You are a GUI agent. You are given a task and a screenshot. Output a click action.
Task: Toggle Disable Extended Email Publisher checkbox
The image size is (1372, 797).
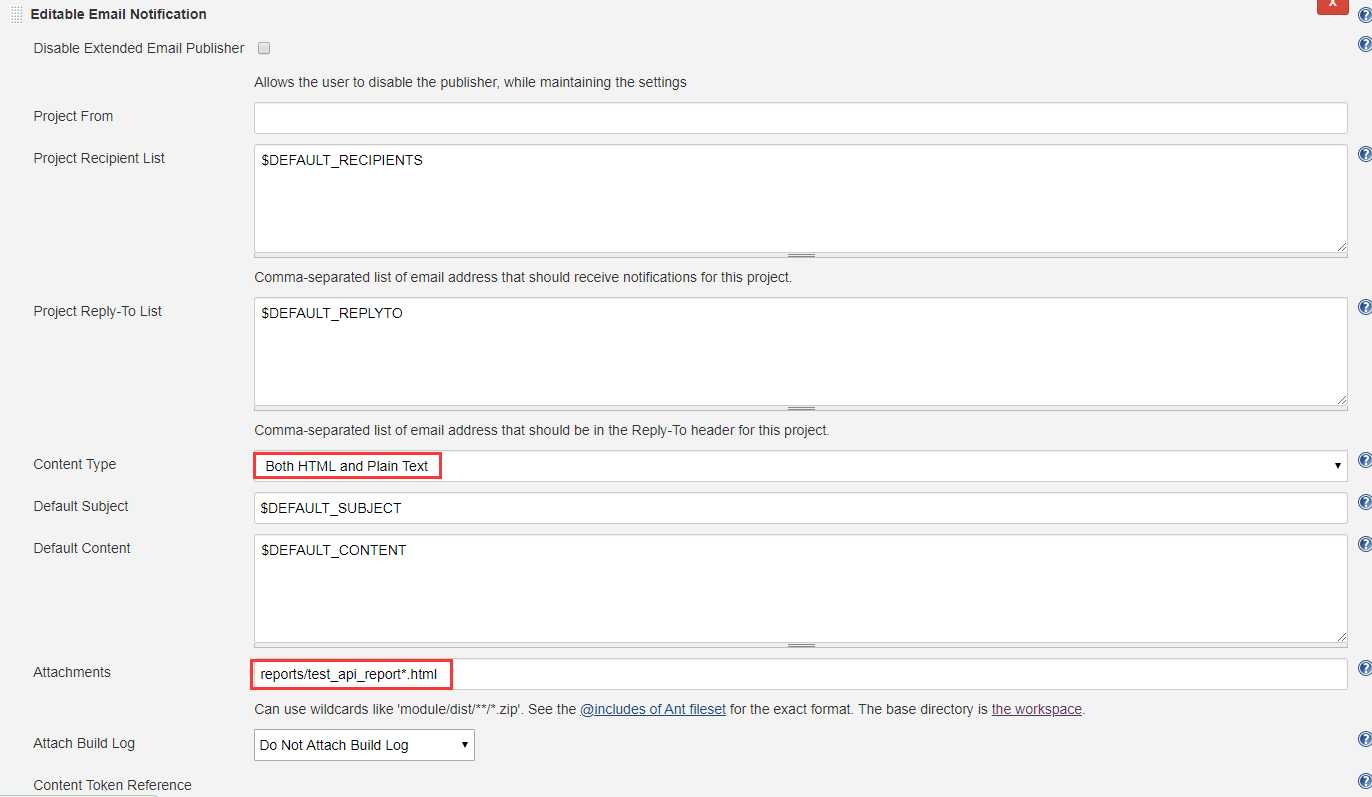264,48
